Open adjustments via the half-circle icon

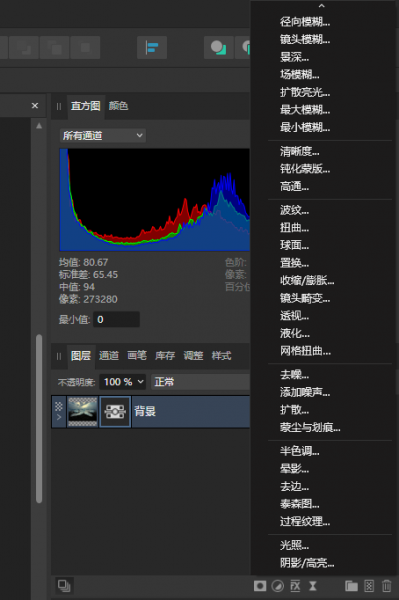point(277,586)
